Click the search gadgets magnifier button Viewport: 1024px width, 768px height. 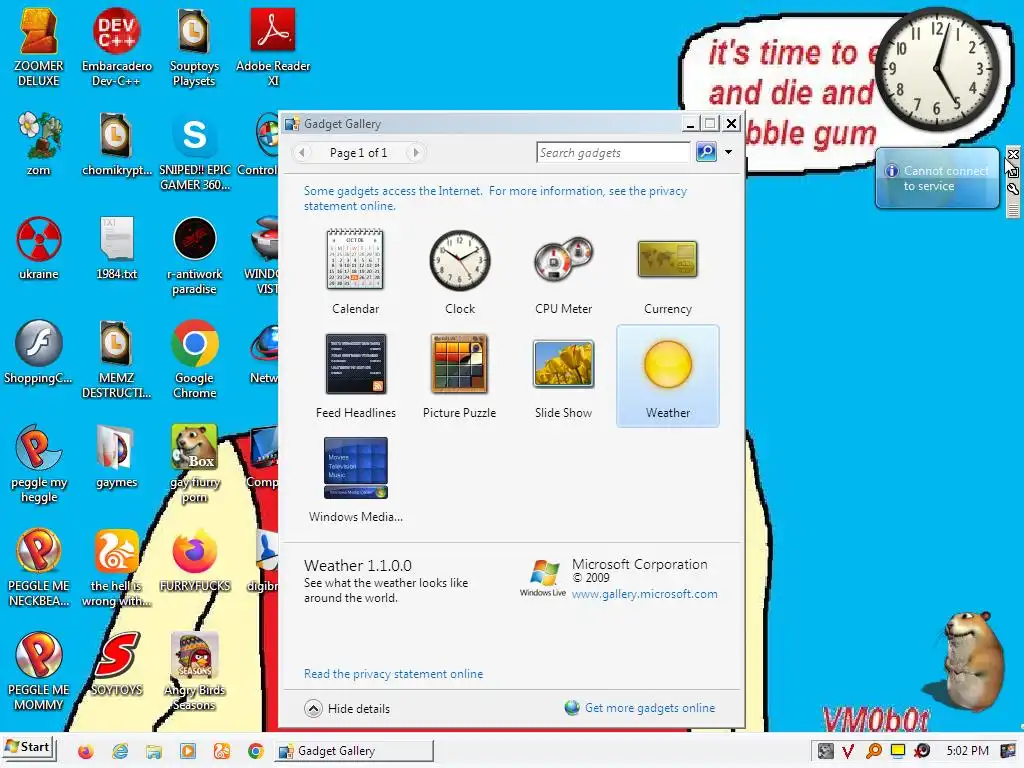(706, 152)
